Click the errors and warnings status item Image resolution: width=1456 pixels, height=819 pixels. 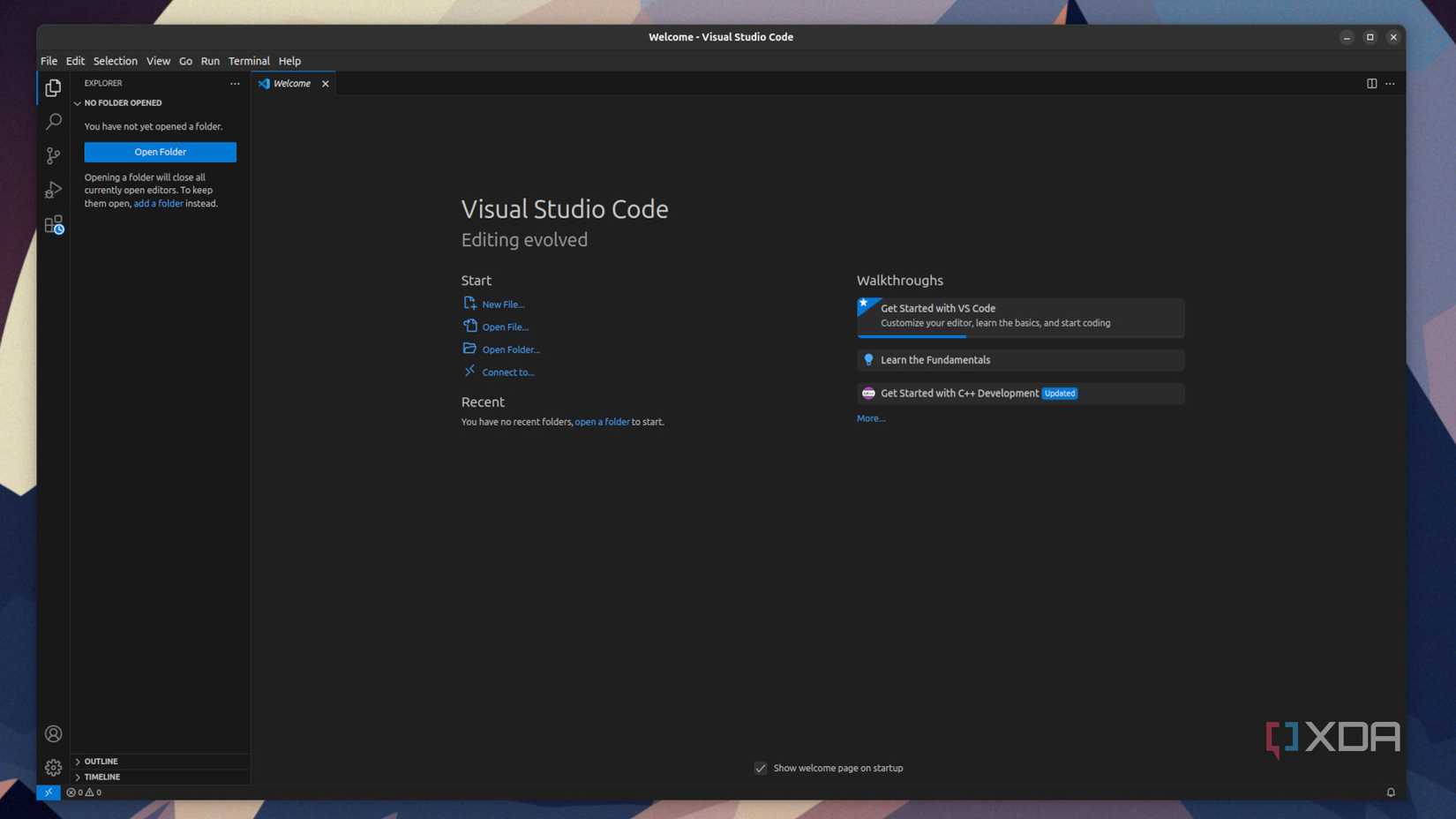click(x=84, y=792)
